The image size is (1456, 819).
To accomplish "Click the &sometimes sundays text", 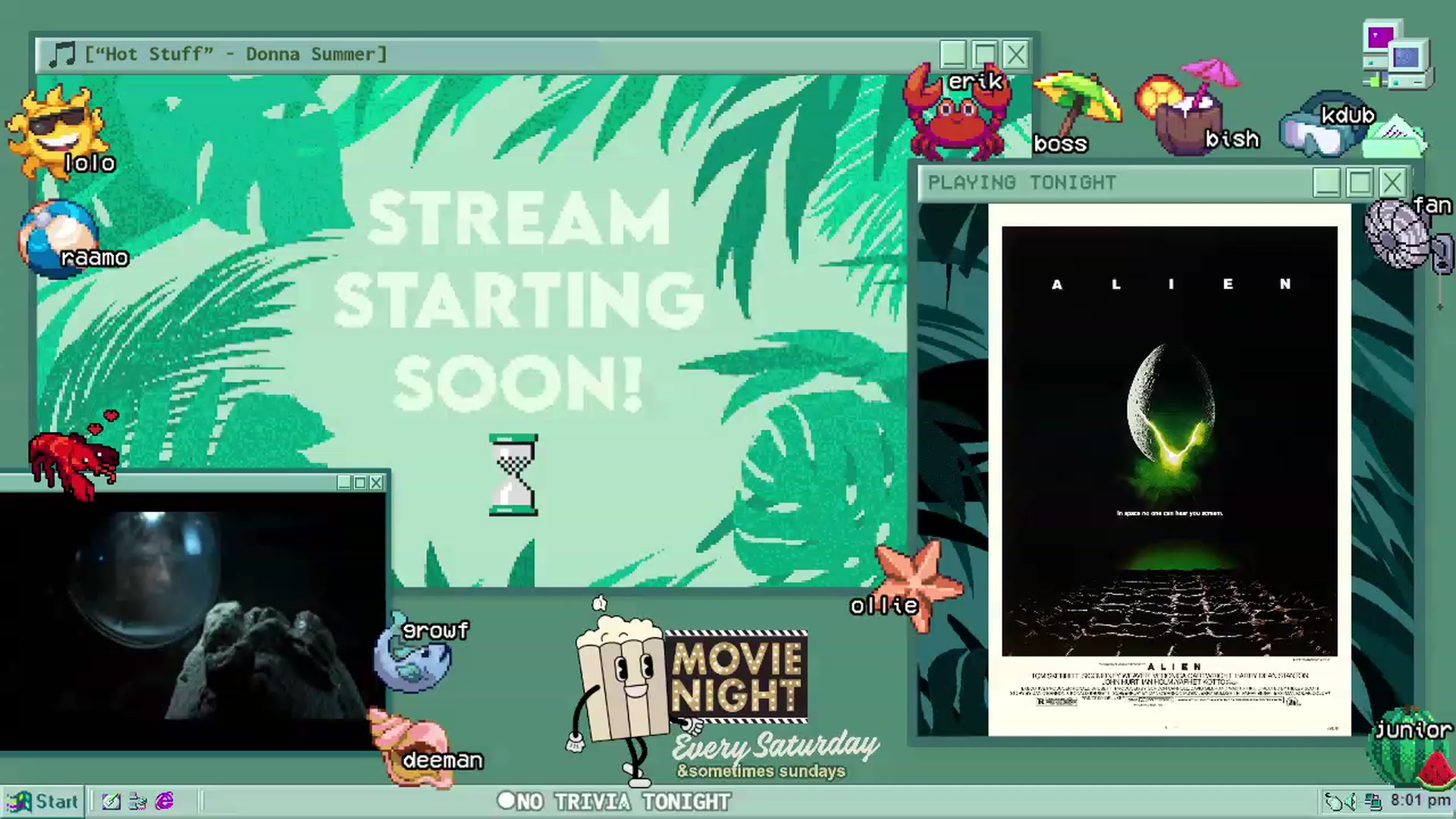I will coord(761,771).
